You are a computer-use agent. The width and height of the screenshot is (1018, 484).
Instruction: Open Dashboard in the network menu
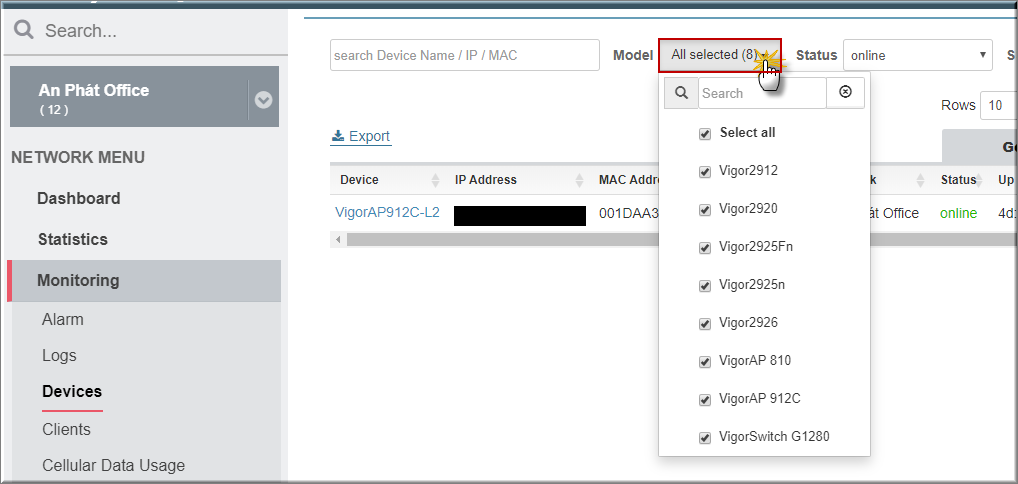click(x=79, y=198)
